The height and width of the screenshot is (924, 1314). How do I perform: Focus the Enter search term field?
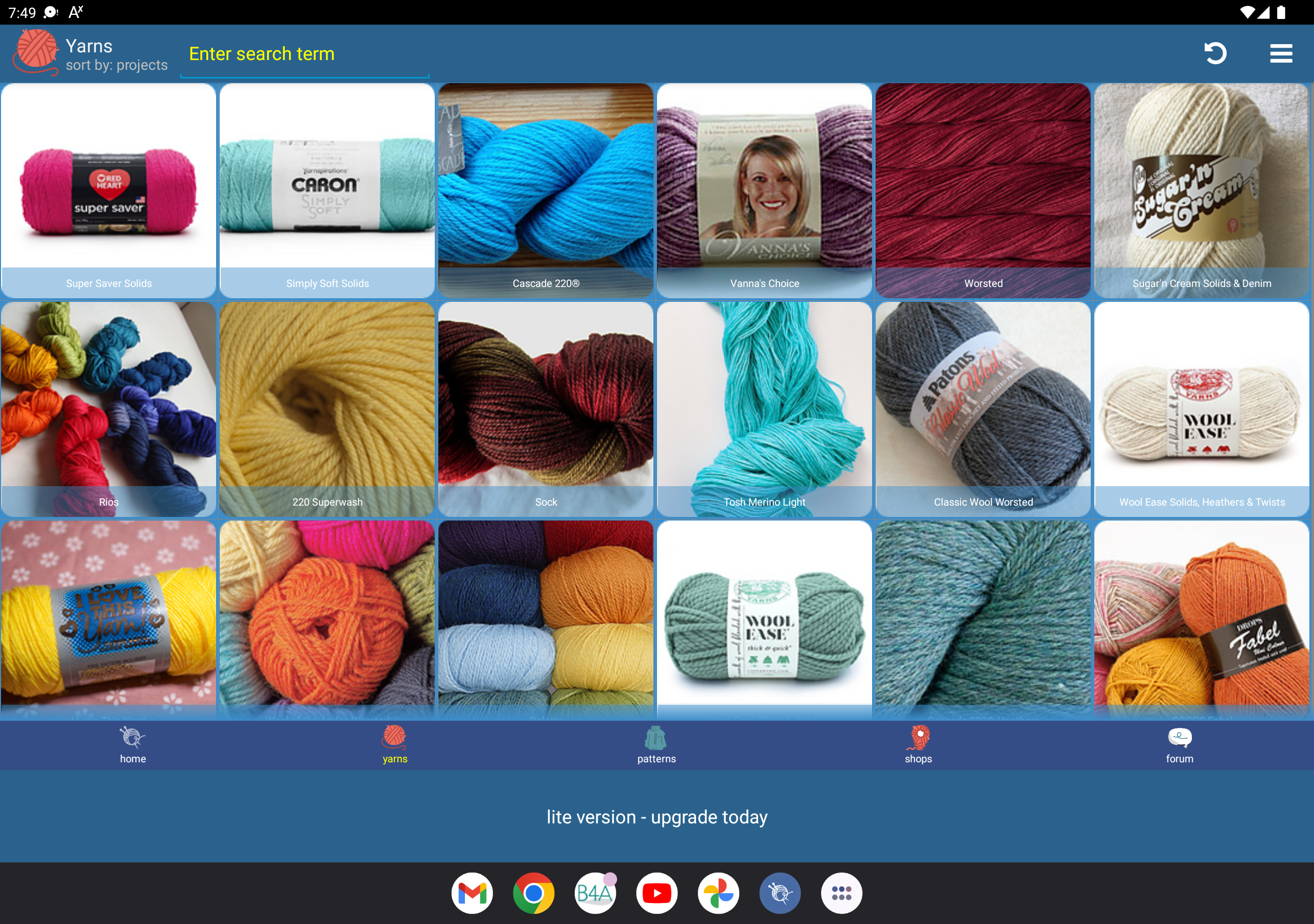(304, 54)
